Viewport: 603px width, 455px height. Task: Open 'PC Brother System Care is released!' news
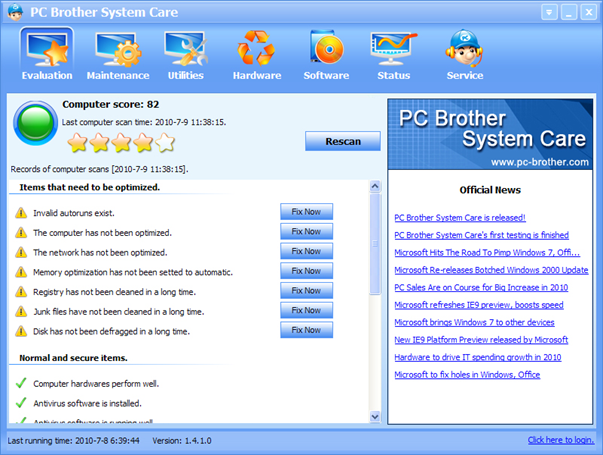tap(460, 217)
